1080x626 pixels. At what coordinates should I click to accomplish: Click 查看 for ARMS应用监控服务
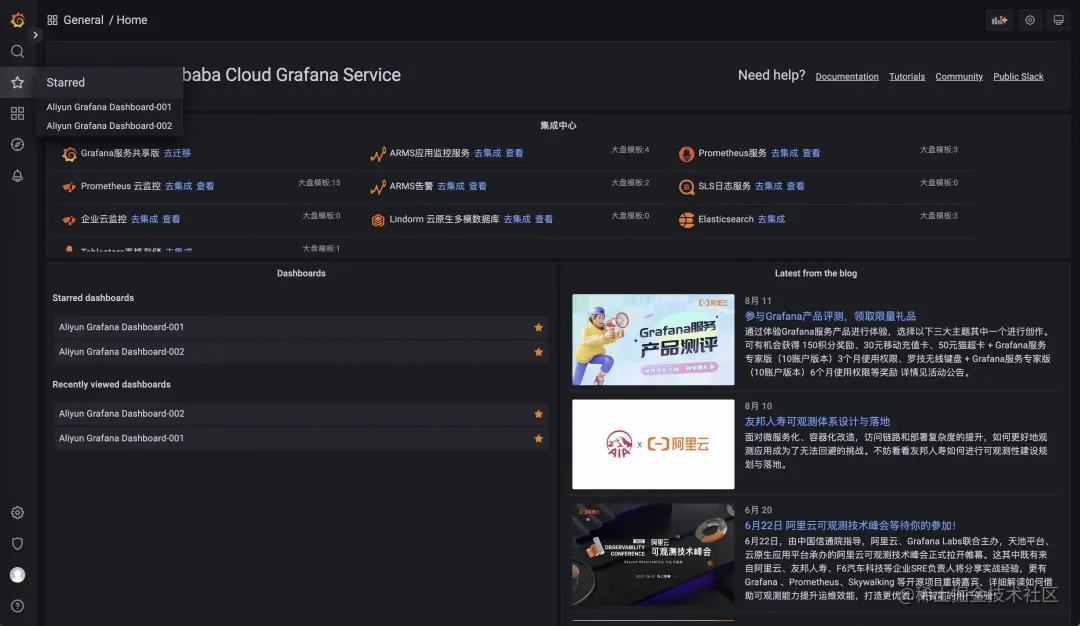pos(515,153)
